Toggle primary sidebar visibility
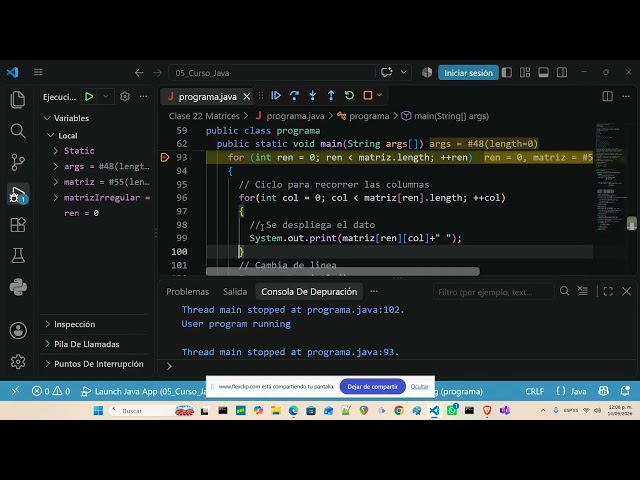 (507, 72)
